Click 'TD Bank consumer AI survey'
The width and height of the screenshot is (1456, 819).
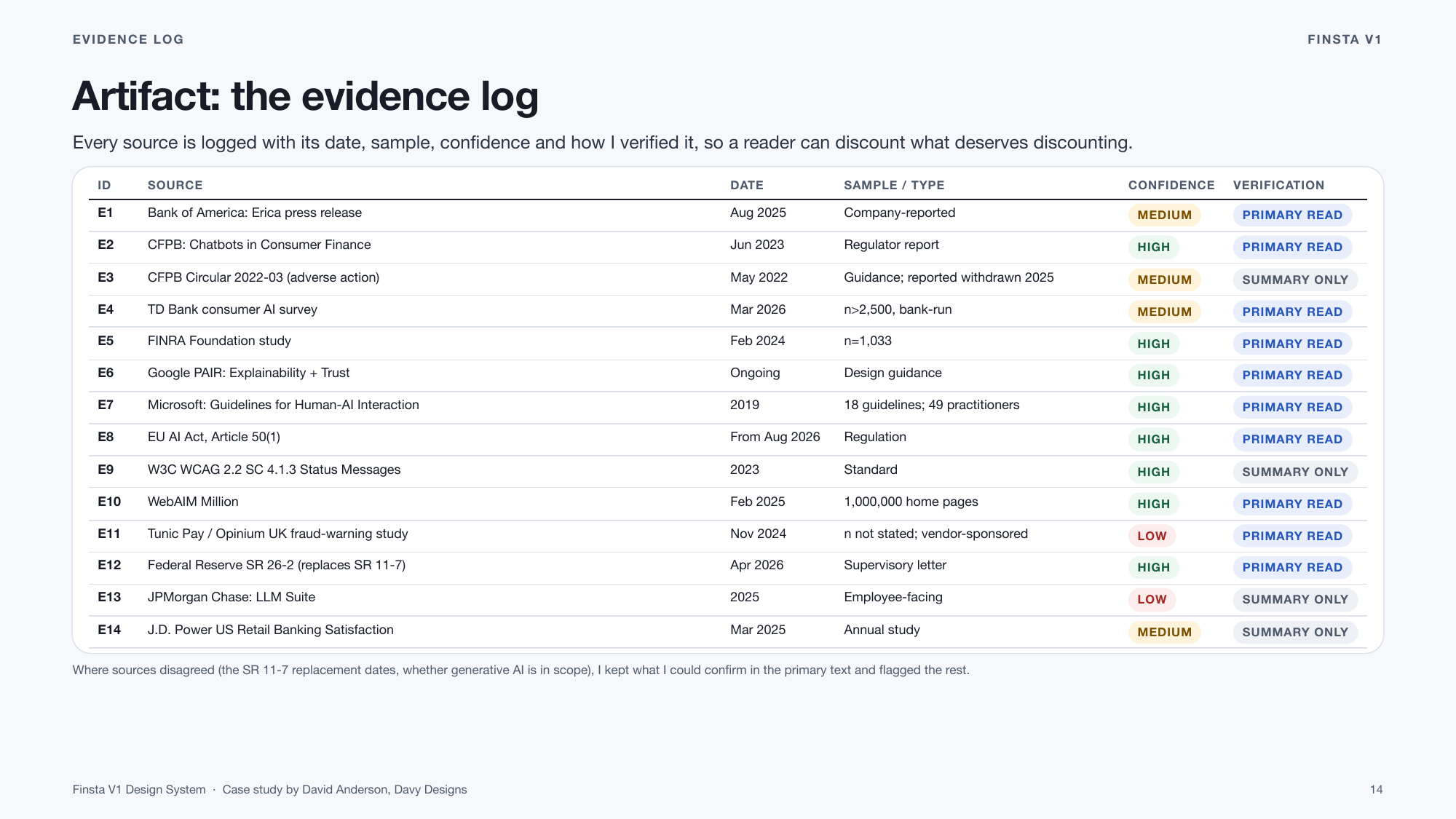pos(232,309)
